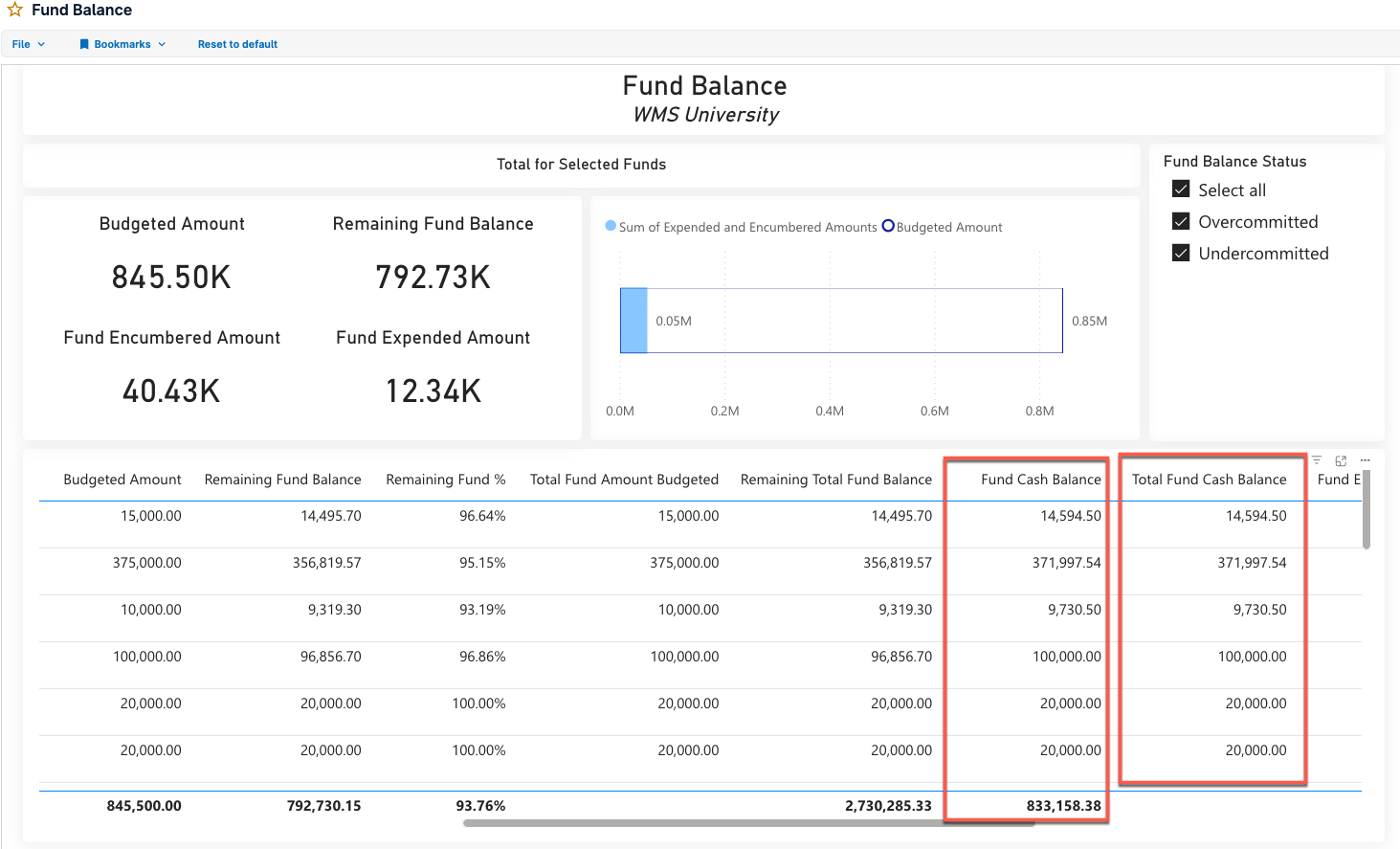Viewport: 1400px width, 849px height.
Task: Open the Bookmarks menu
Action: (x=122, y=43)
